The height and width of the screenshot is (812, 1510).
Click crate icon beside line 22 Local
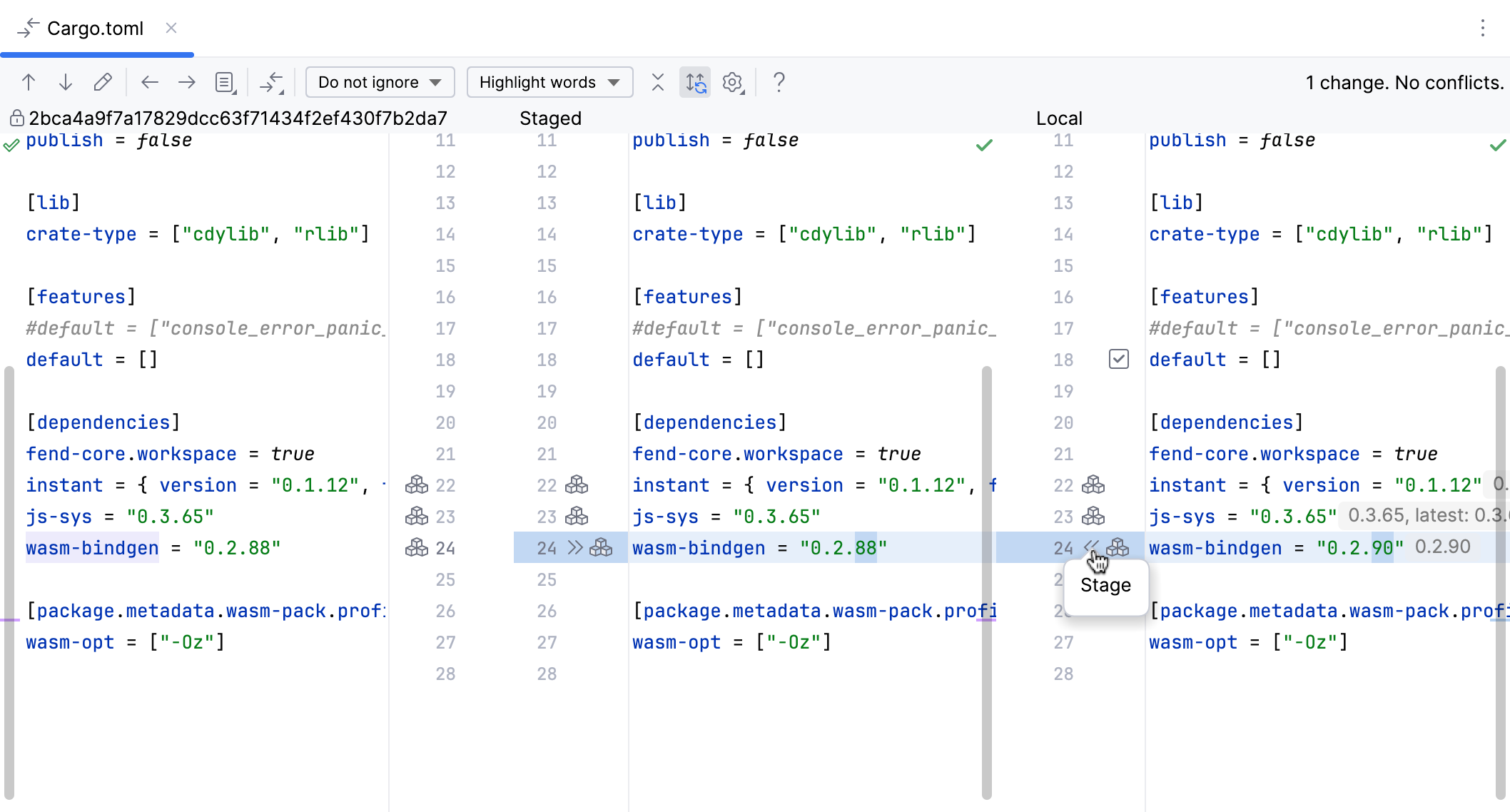point(1093,485)
